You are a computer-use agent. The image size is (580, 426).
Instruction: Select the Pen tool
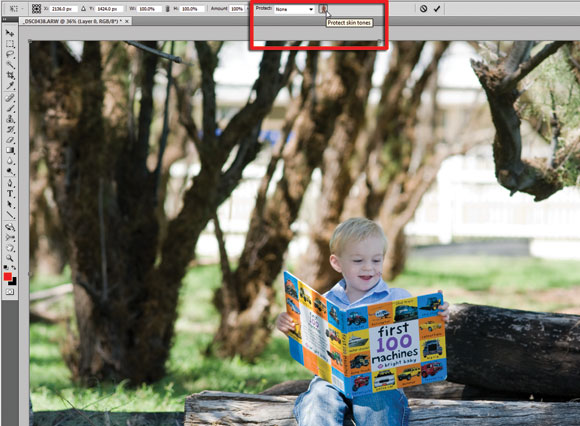[10, 183]
